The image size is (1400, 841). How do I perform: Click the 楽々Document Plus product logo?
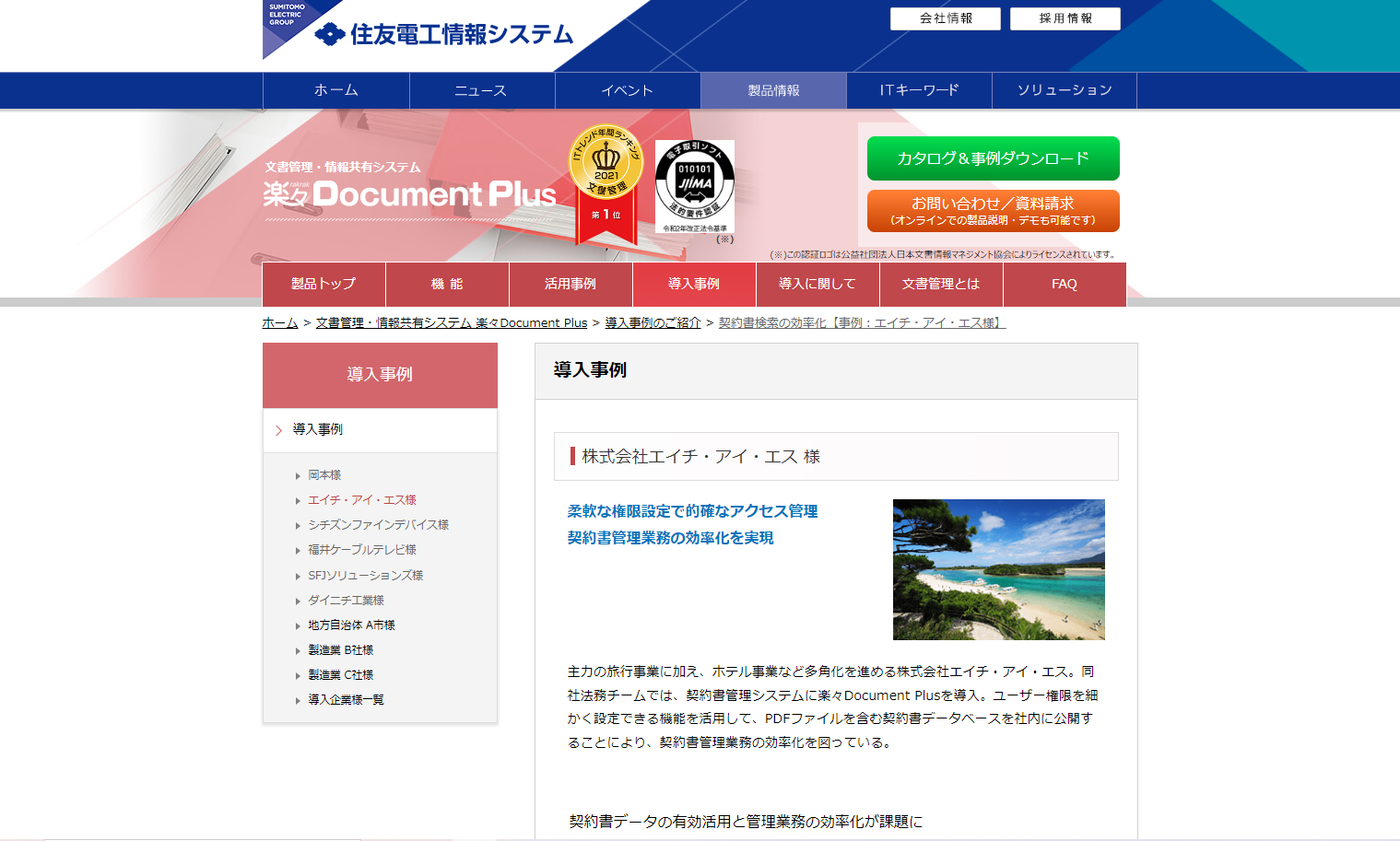click(x=410, y=193)
